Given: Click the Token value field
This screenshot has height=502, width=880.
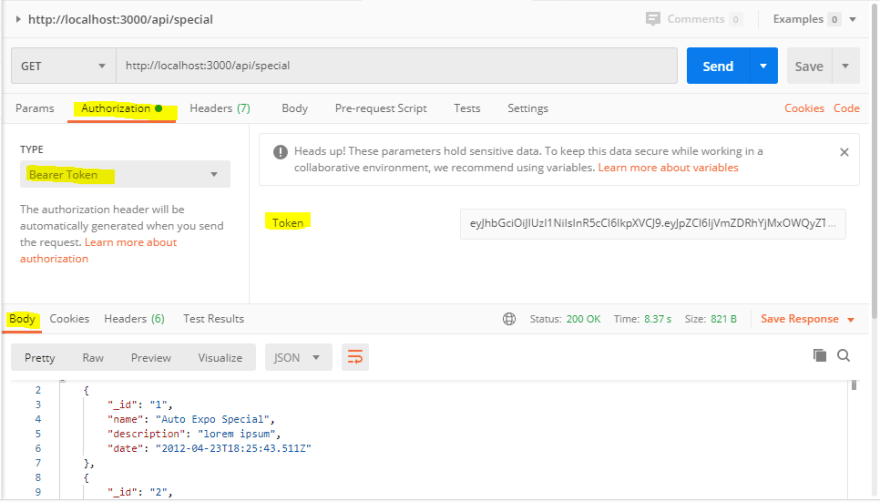Looking at the screenshot, I should tap(653, 223).
